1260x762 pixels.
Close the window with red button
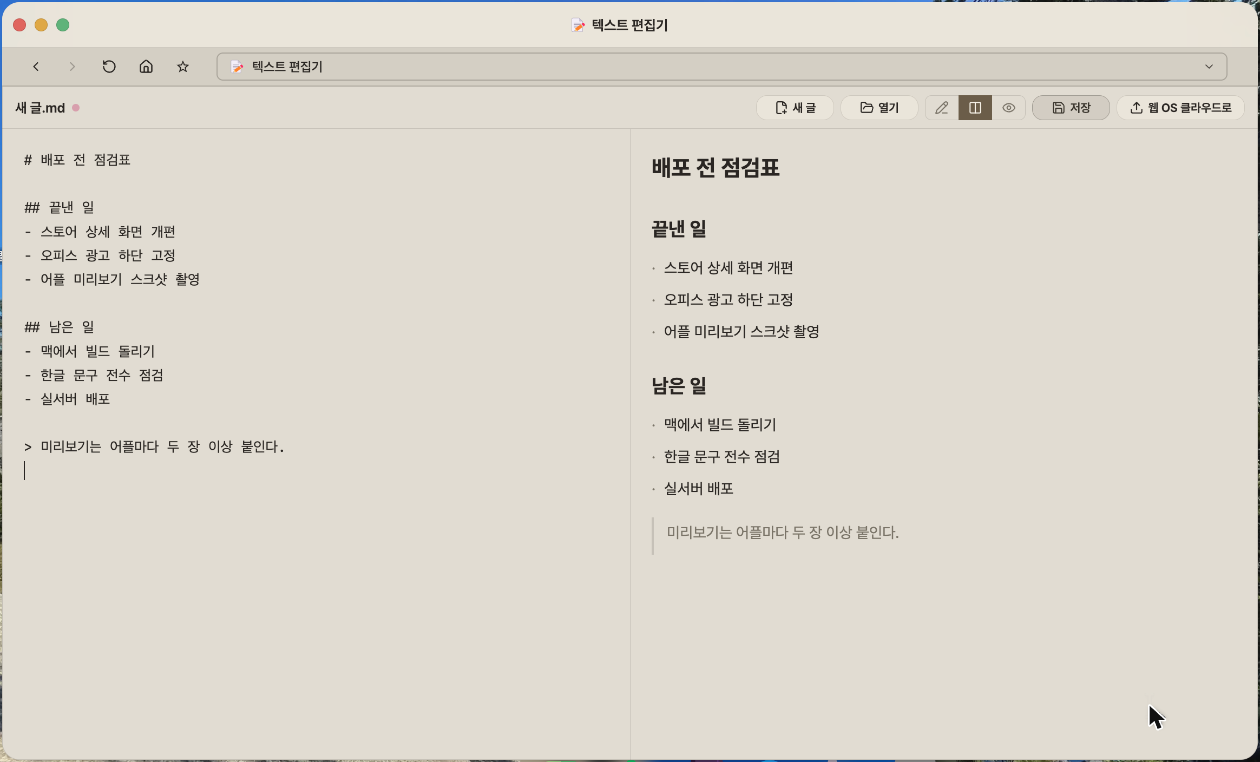point(19,25)
